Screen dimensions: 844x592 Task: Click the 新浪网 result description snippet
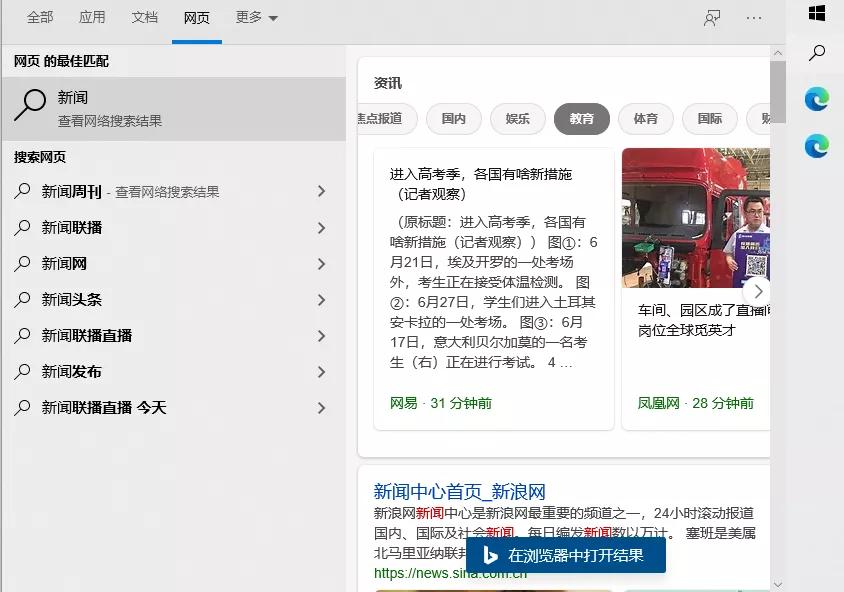pos(565,533)
